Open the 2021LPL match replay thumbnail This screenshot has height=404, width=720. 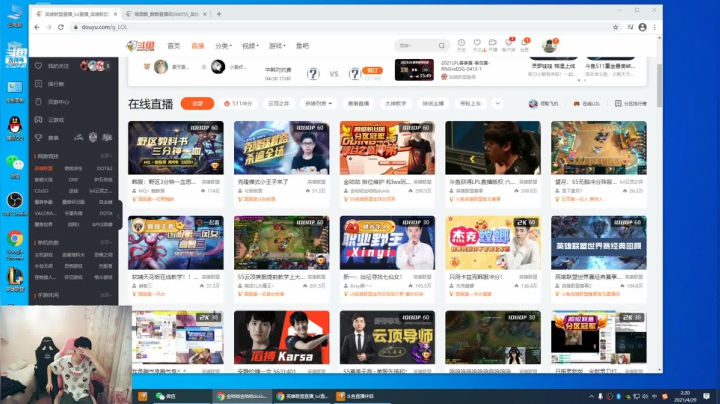tap(414, 70)
